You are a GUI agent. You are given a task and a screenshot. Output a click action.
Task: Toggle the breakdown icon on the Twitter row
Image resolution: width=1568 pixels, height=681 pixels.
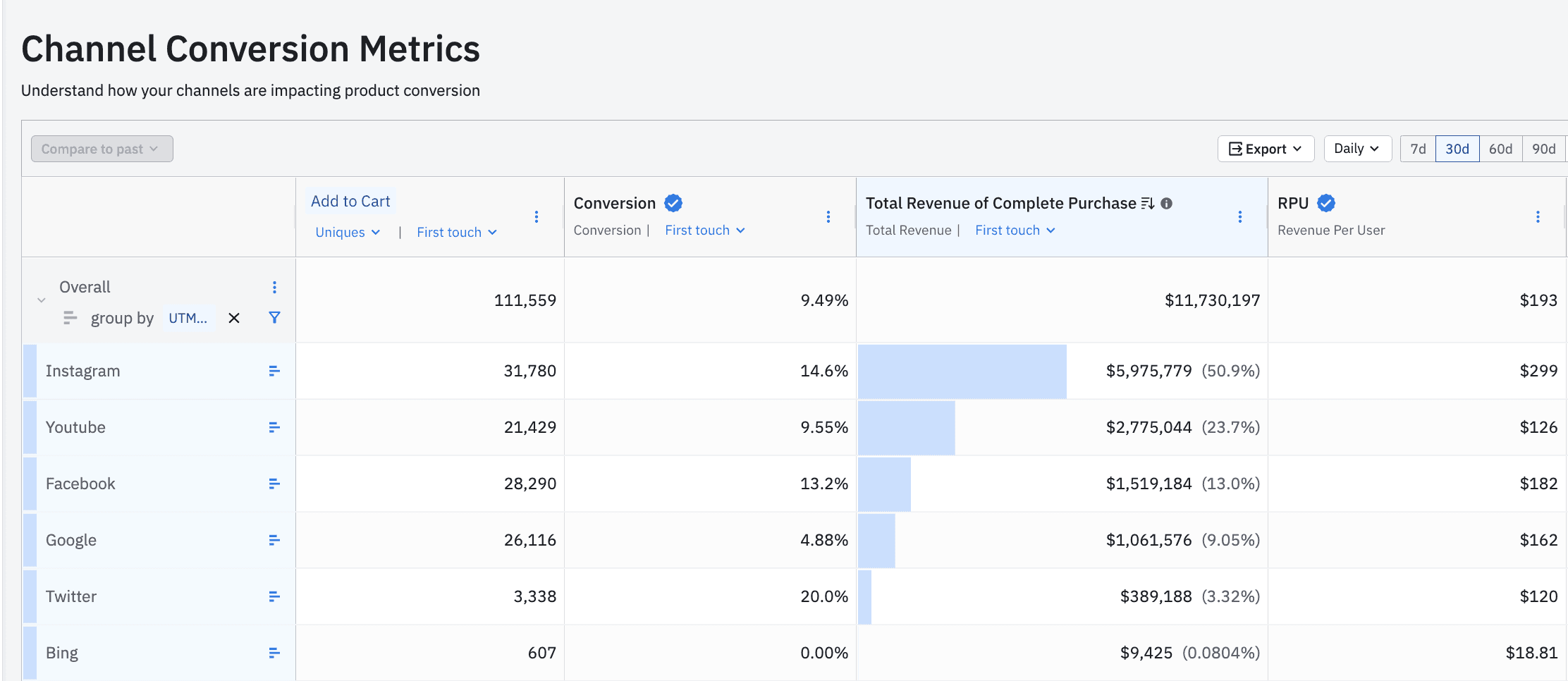[x=274, y=596]
